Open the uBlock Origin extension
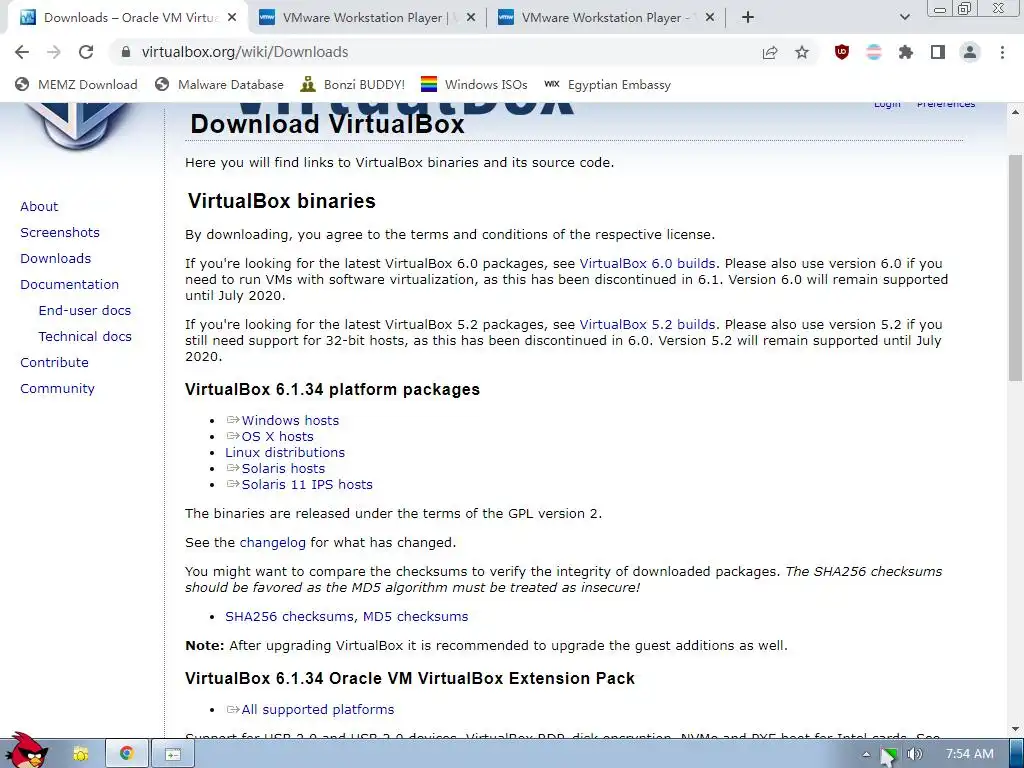Screen dimensions: 1024x768 [842, 52]
